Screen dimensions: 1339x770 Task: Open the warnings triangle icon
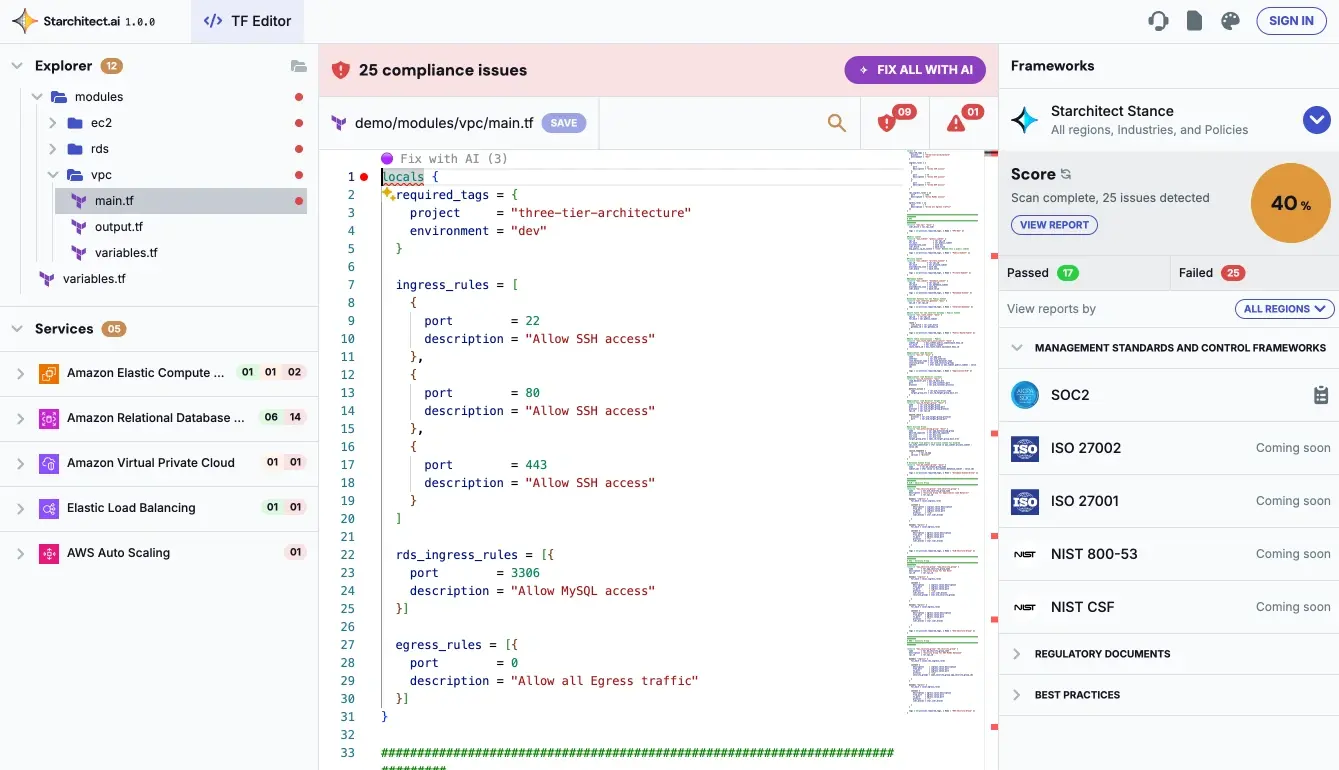coord(956,123)
